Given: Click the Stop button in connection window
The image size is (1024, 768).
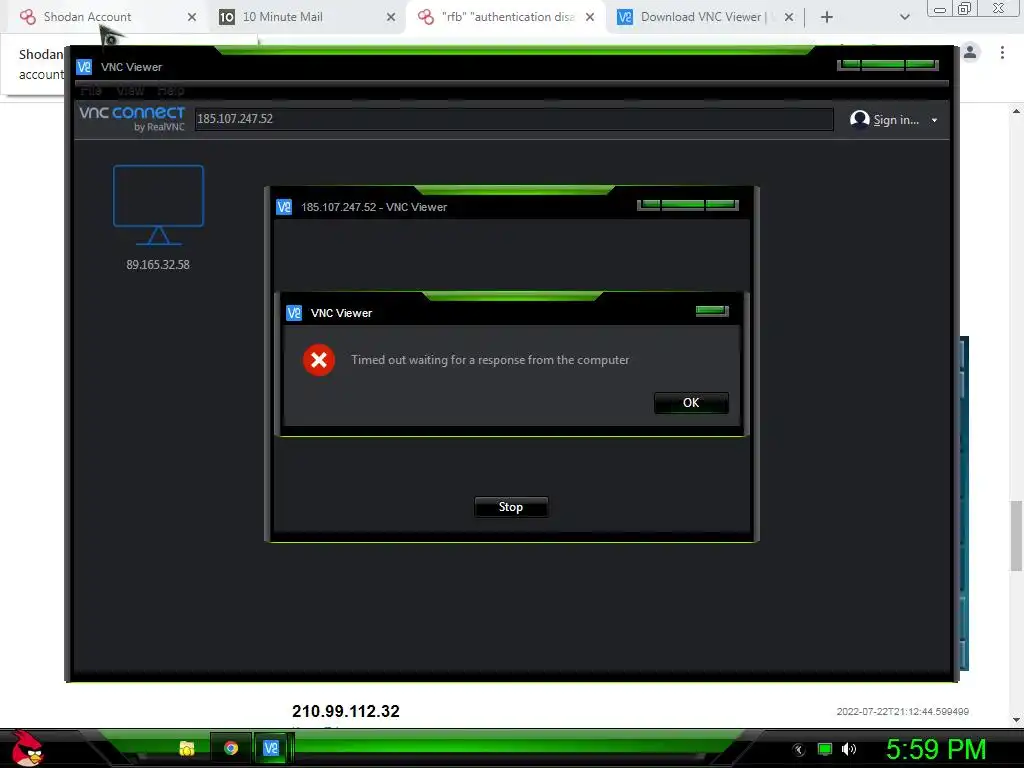Looking at the screenshot, I should (511, 507).
